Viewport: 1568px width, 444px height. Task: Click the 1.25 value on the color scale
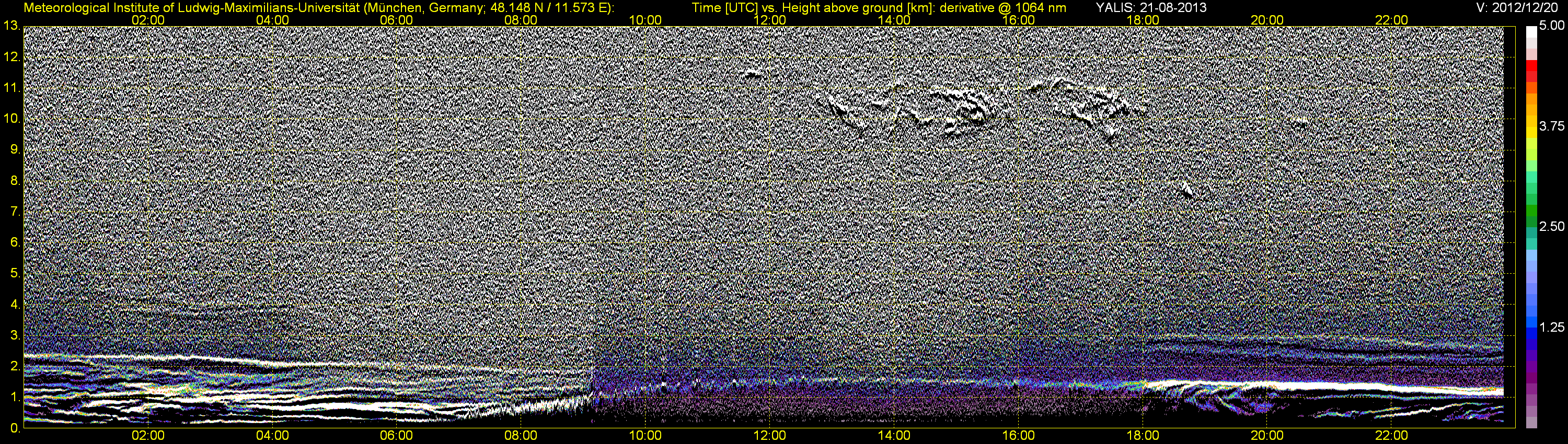pyautogui.click(x=1552, y=327)
